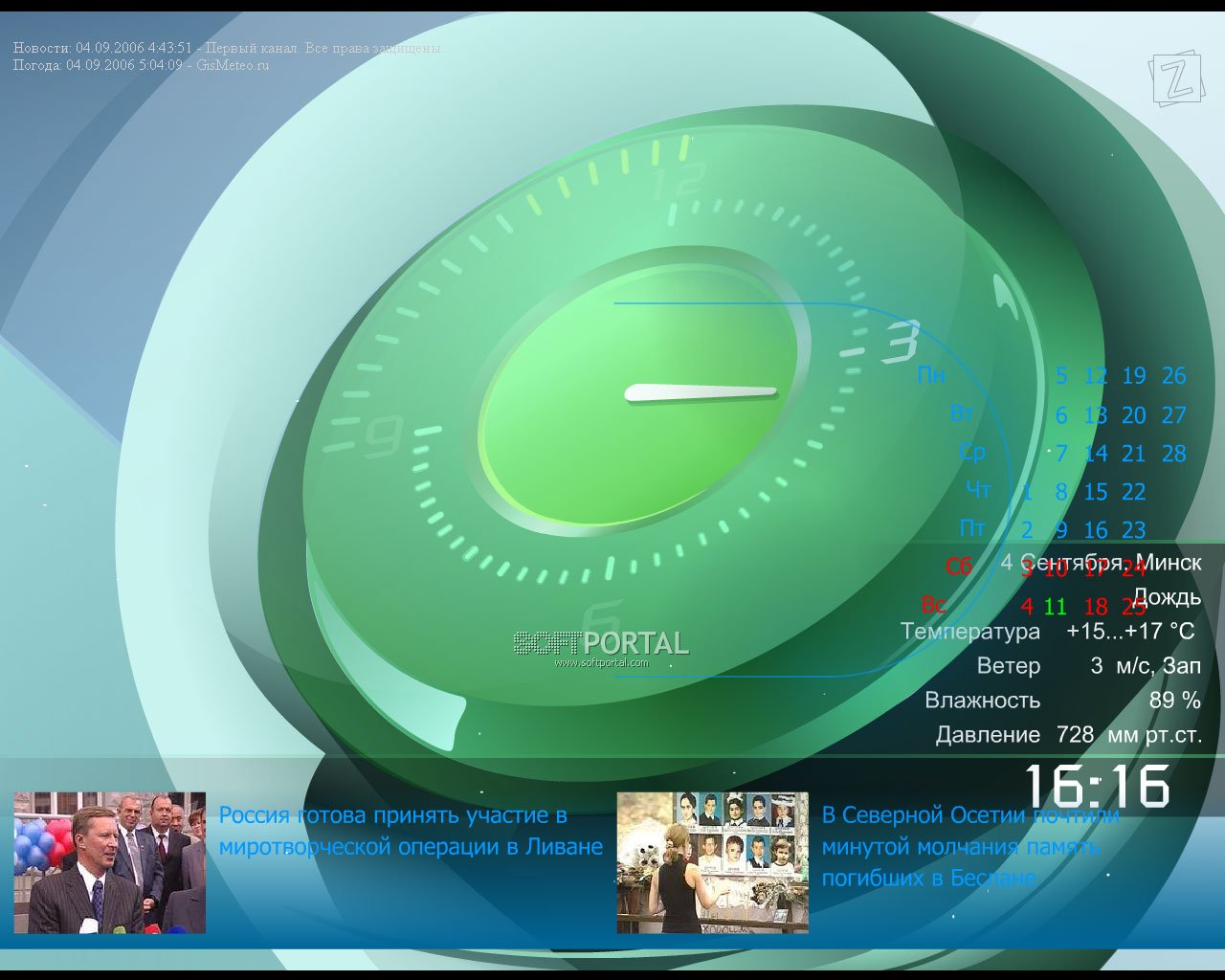This screenshot has height=980, width=1225.
Task: Select the green date 11 in calendar
Action: click(1055, 607)
